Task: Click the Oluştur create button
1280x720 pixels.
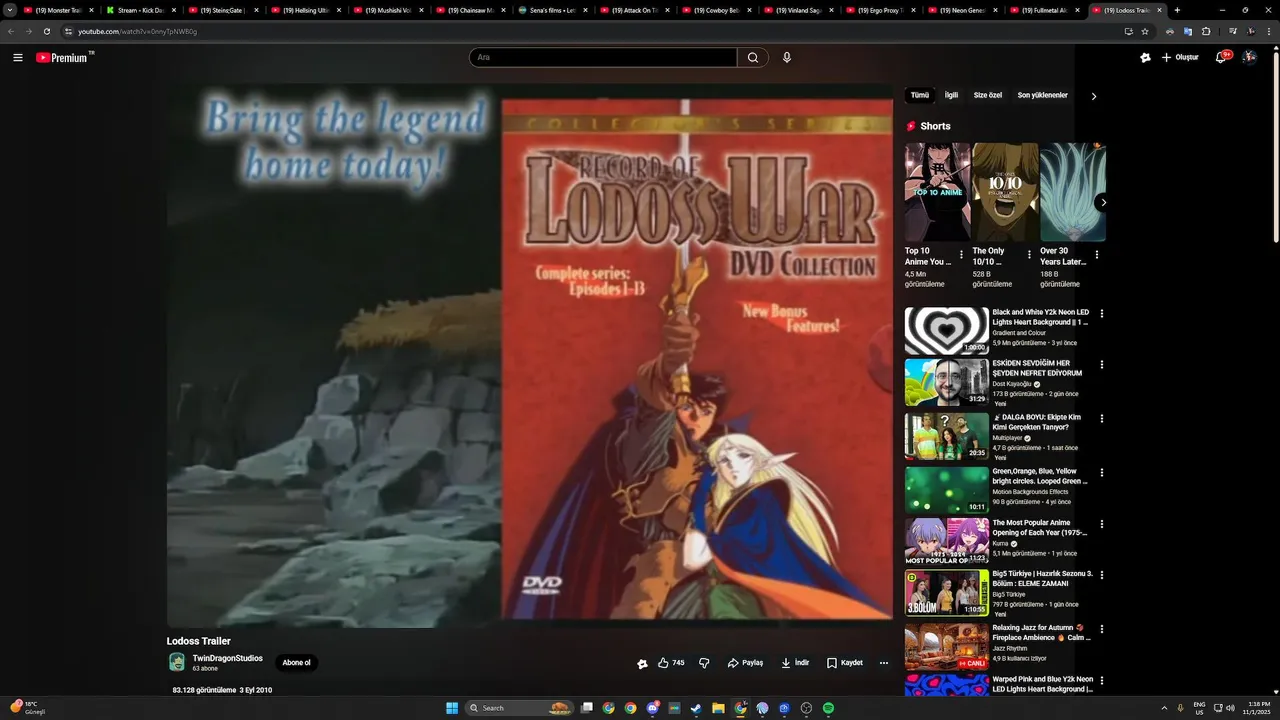Action: (x=1180, y=58)
